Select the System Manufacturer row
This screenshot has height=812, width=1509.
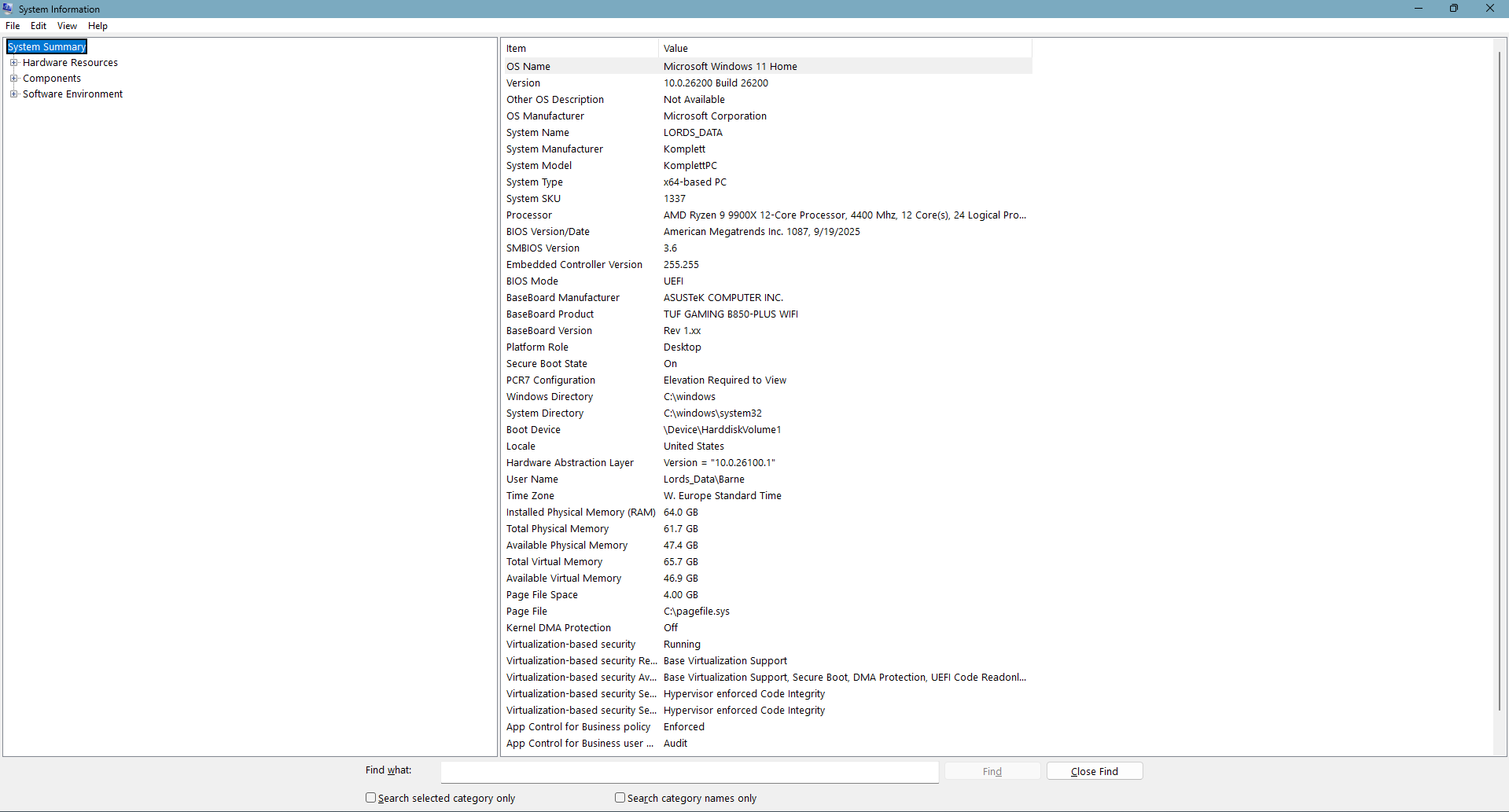pos(768,149)
